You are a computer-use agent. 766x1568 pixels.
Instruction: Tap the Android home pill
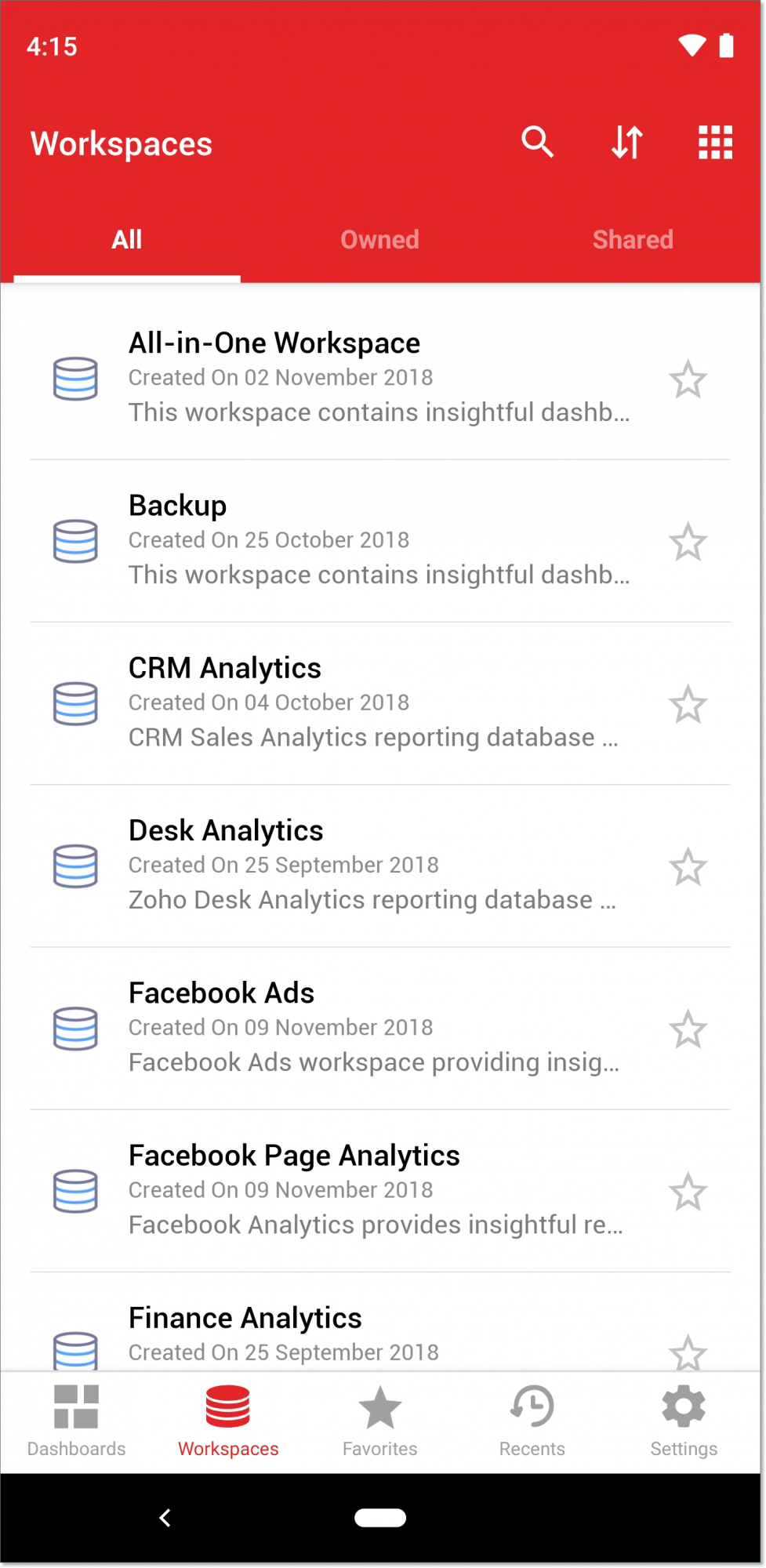click(x=380, y=1518)
